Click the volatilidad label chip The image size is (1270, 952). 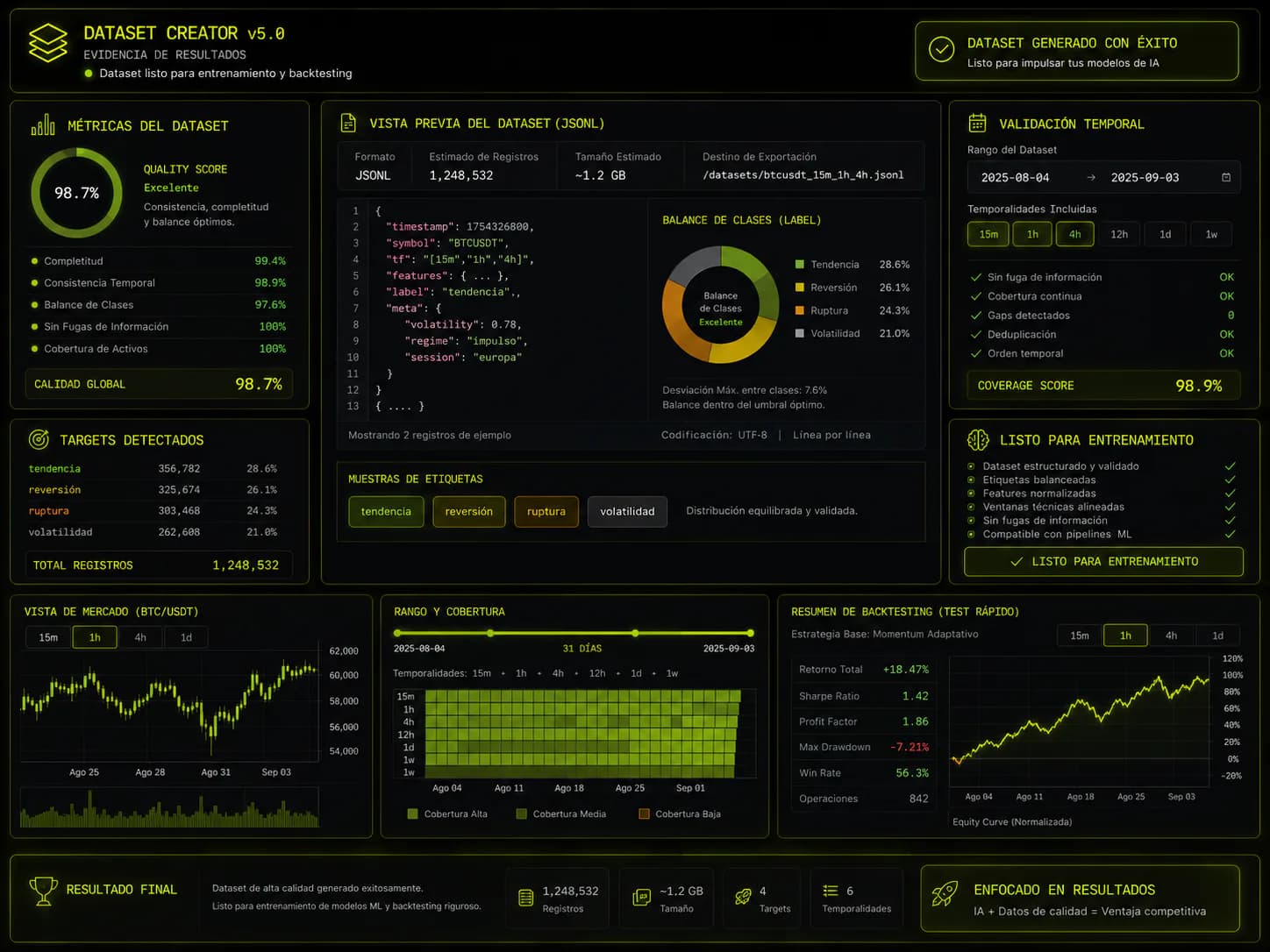coord(627,512)
